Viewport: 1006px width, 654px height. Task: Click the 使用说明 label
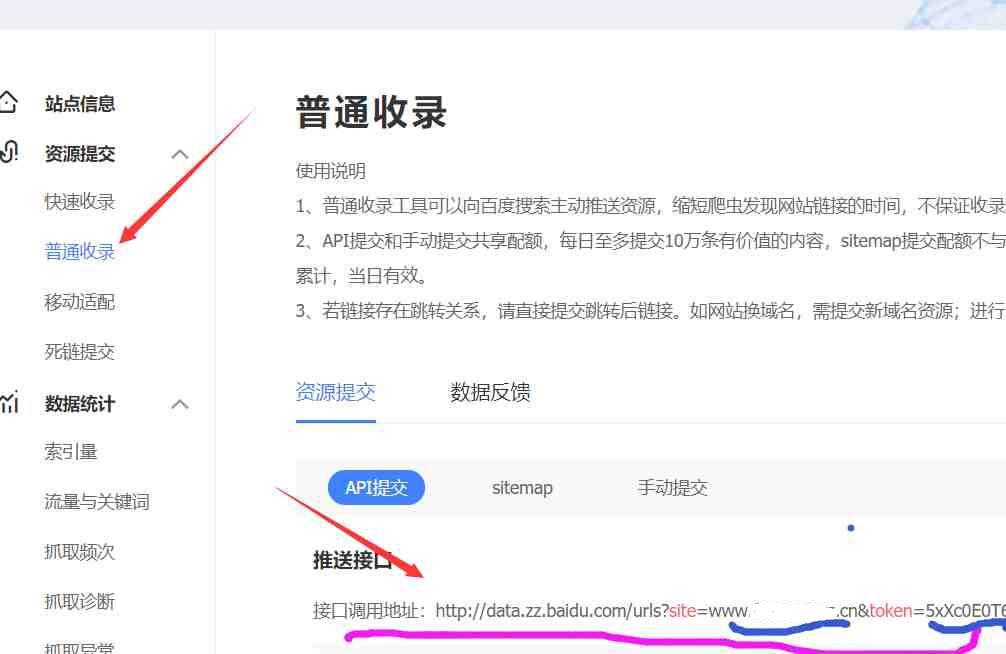pos(330,171)
